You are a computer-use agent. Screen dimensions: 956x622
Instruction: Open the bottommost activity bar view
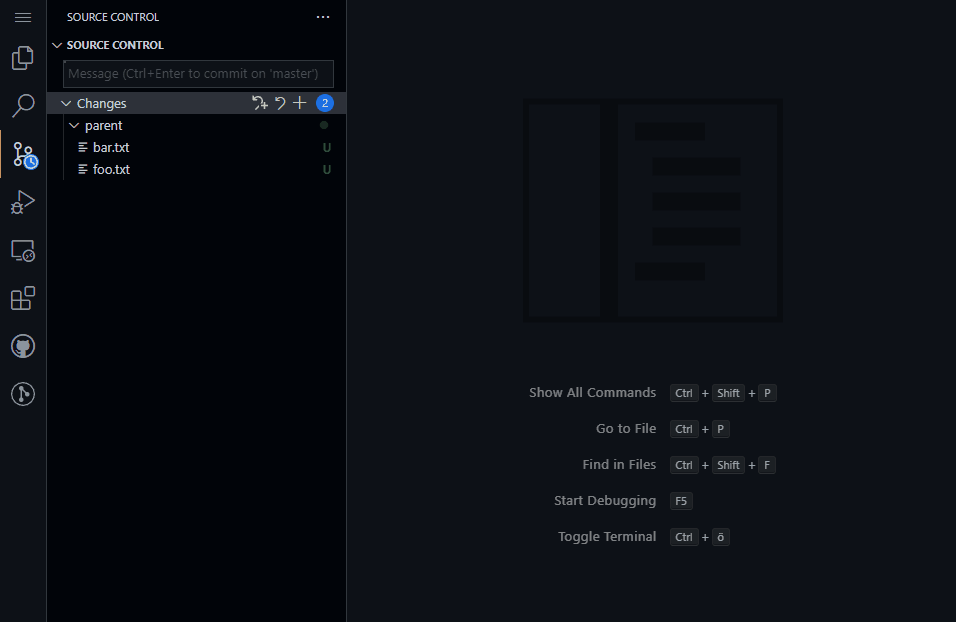[22, 394]
